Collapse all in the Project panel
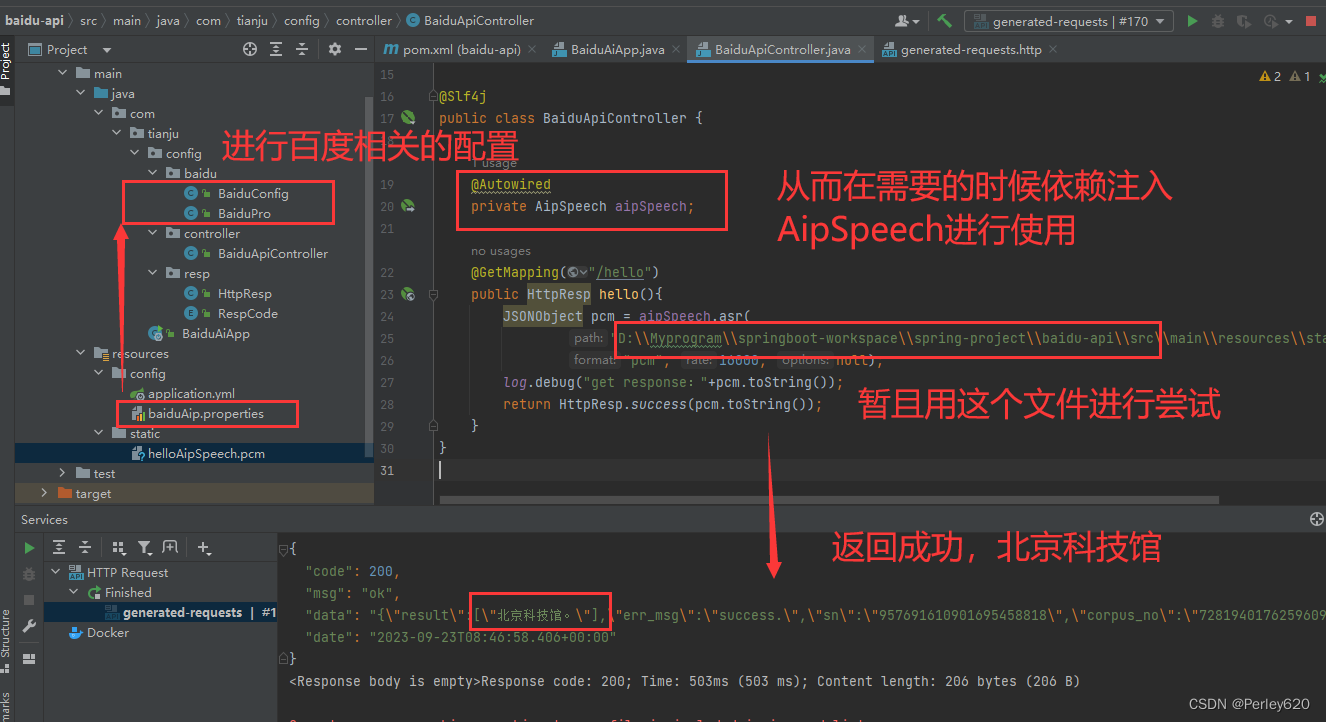This screenshot has width=1326, height=722. point(302,49)
